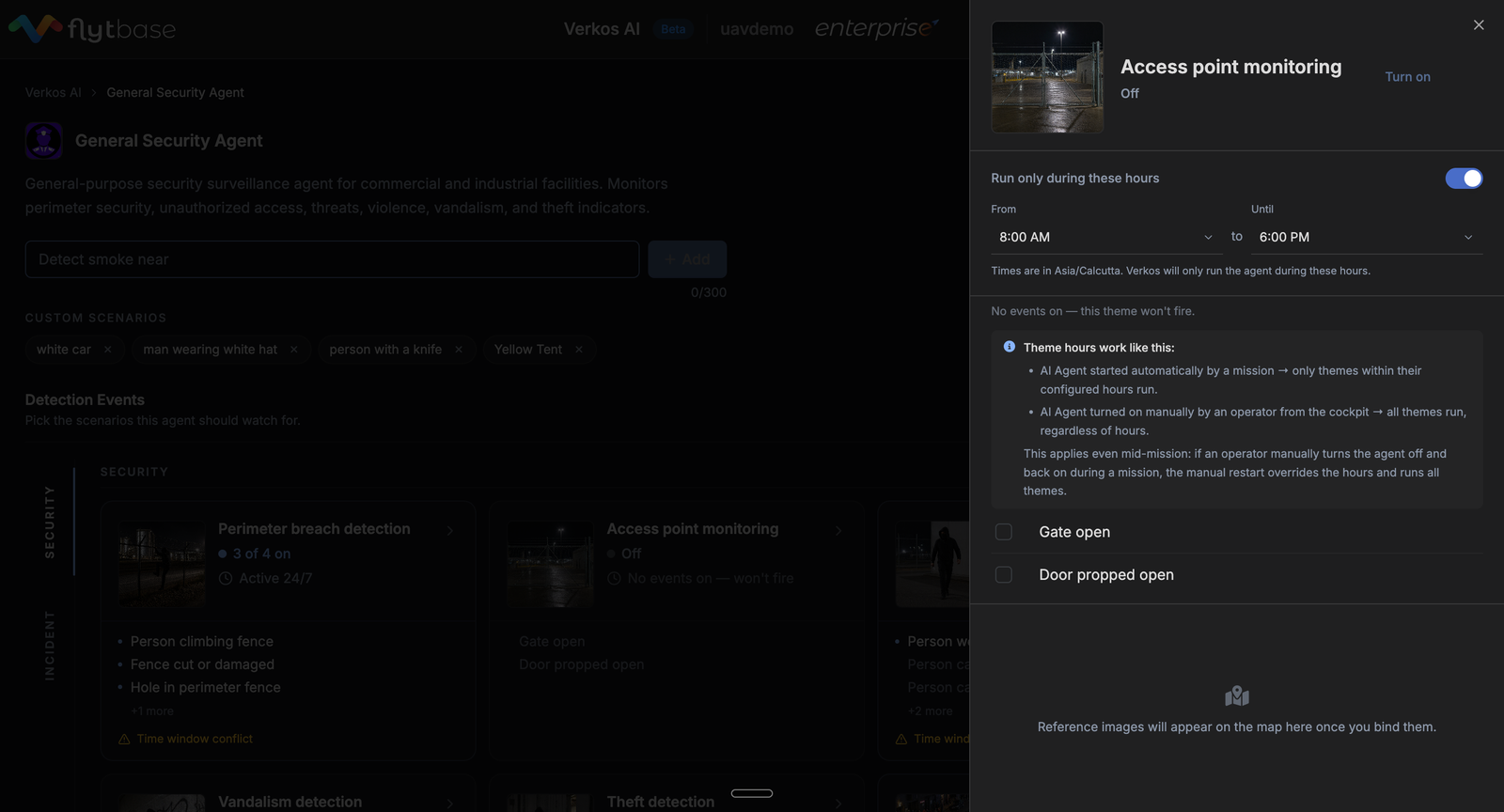Click the Access point monitoring panel thumbnail
This screenshot has height=812, width=1504.
[1047, 77]
